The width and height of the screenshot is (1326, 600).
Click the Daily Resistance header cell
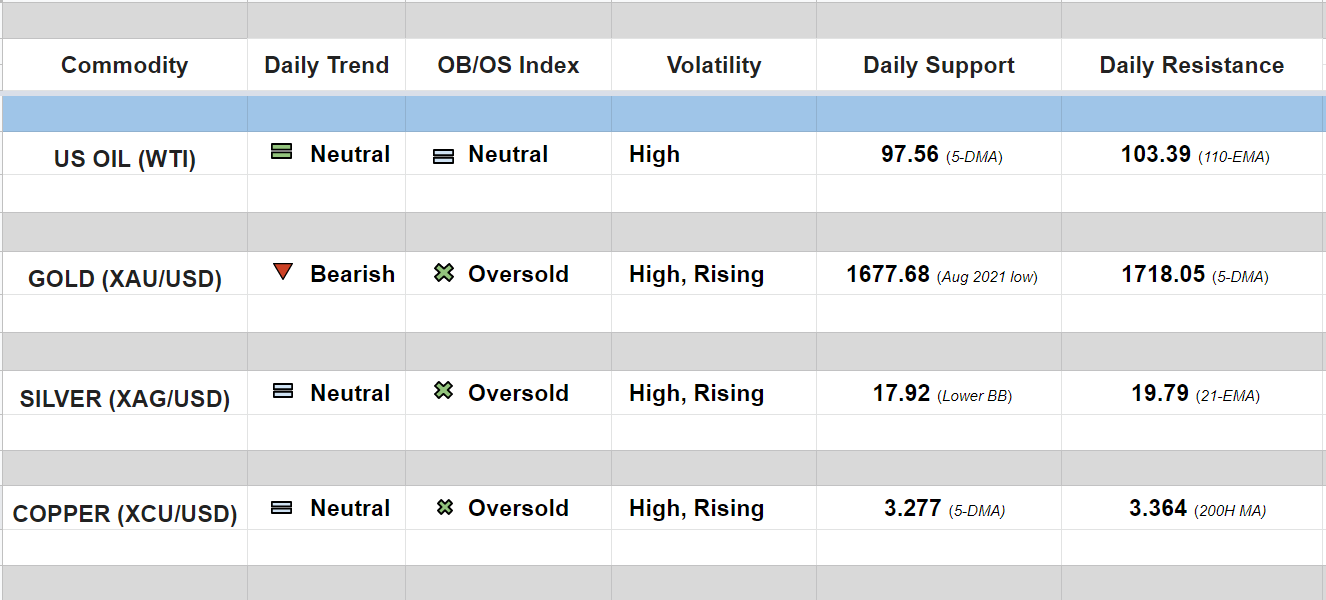point(1192,66)
